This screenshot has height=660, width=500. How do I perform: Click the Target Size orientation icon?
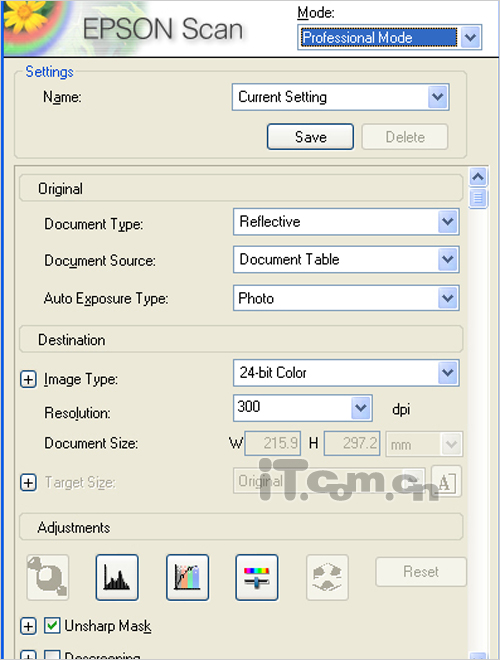[446, 482]
